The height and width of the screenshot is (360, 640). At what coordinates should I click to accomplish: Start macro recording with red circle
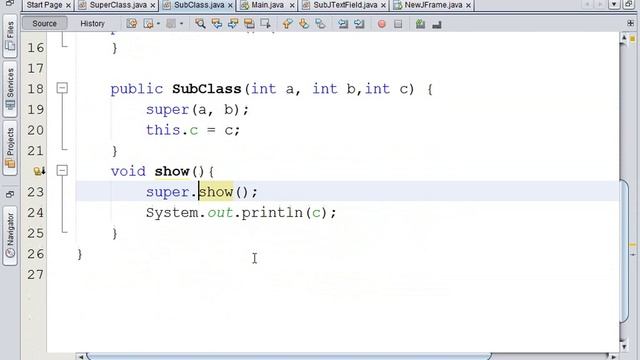click(382, 24)
